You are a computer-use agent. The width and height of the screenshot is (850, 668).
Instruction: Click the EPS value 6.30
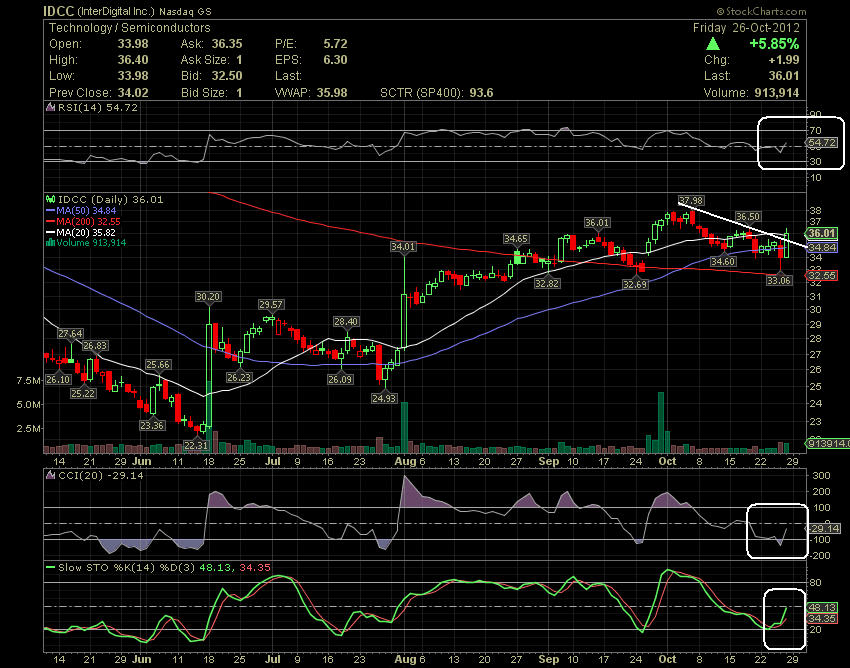pyautogui.click(x=335, y=60)
